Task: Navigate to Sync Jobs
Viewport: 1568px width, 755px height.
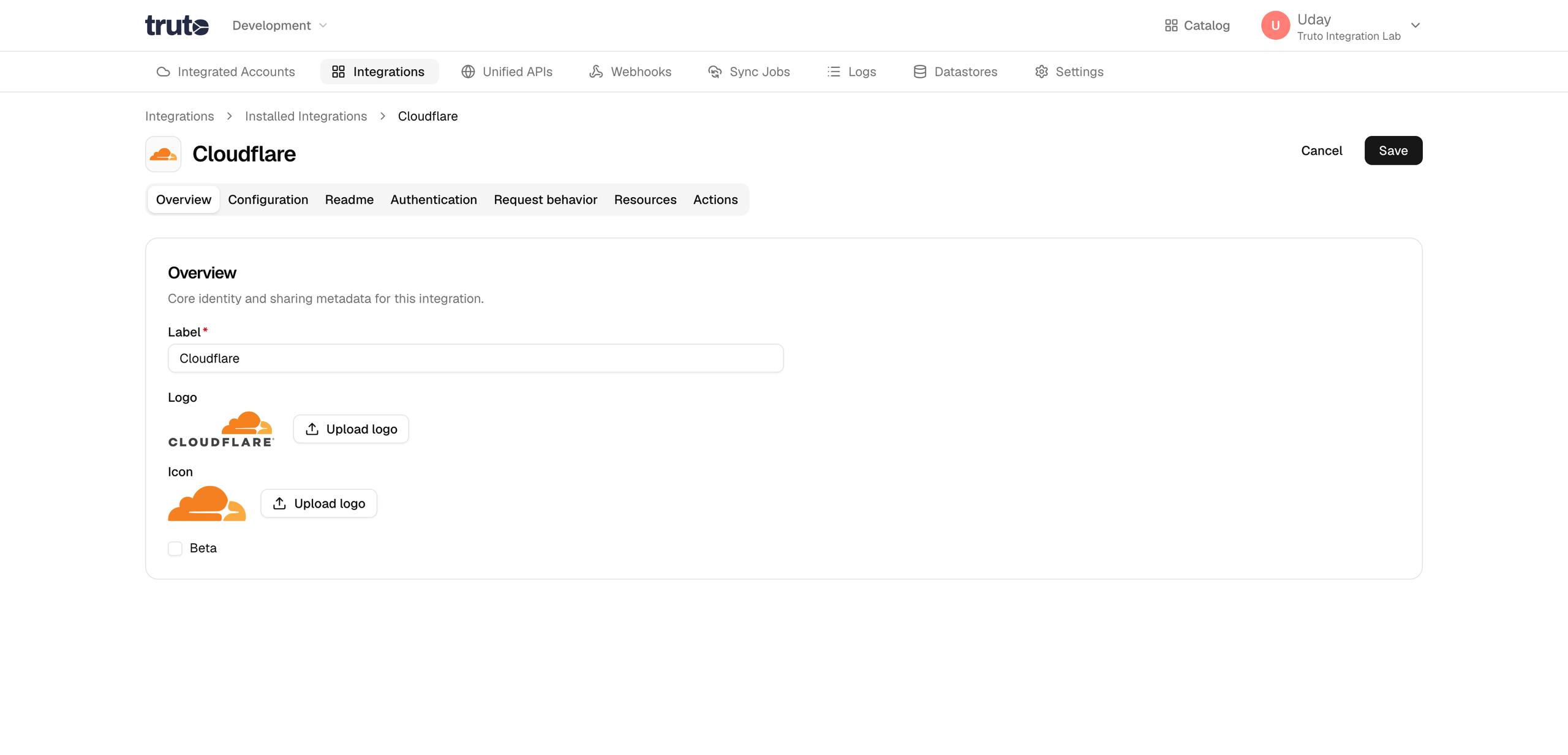Action: (748, 72)
